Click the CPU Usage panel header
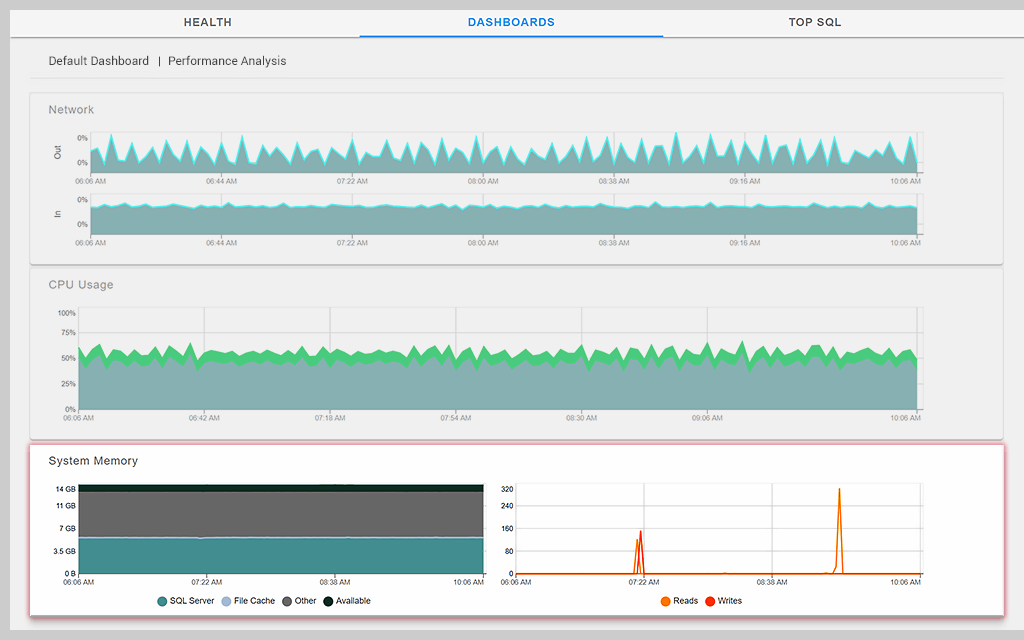This screenshot has width=1024, height=640. click(x=78, y=284)
